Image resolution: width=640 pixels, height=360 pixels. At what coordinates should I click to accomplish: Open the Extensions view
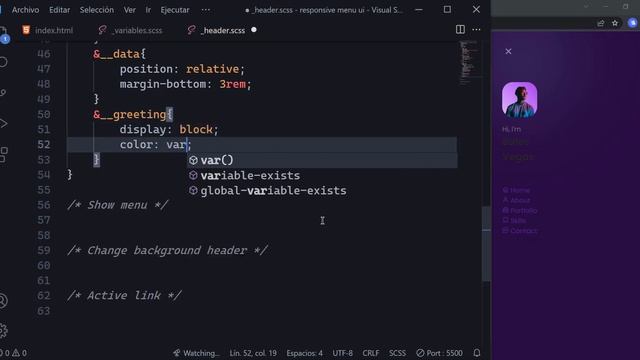pyautogui.click(x=3, y=155)
